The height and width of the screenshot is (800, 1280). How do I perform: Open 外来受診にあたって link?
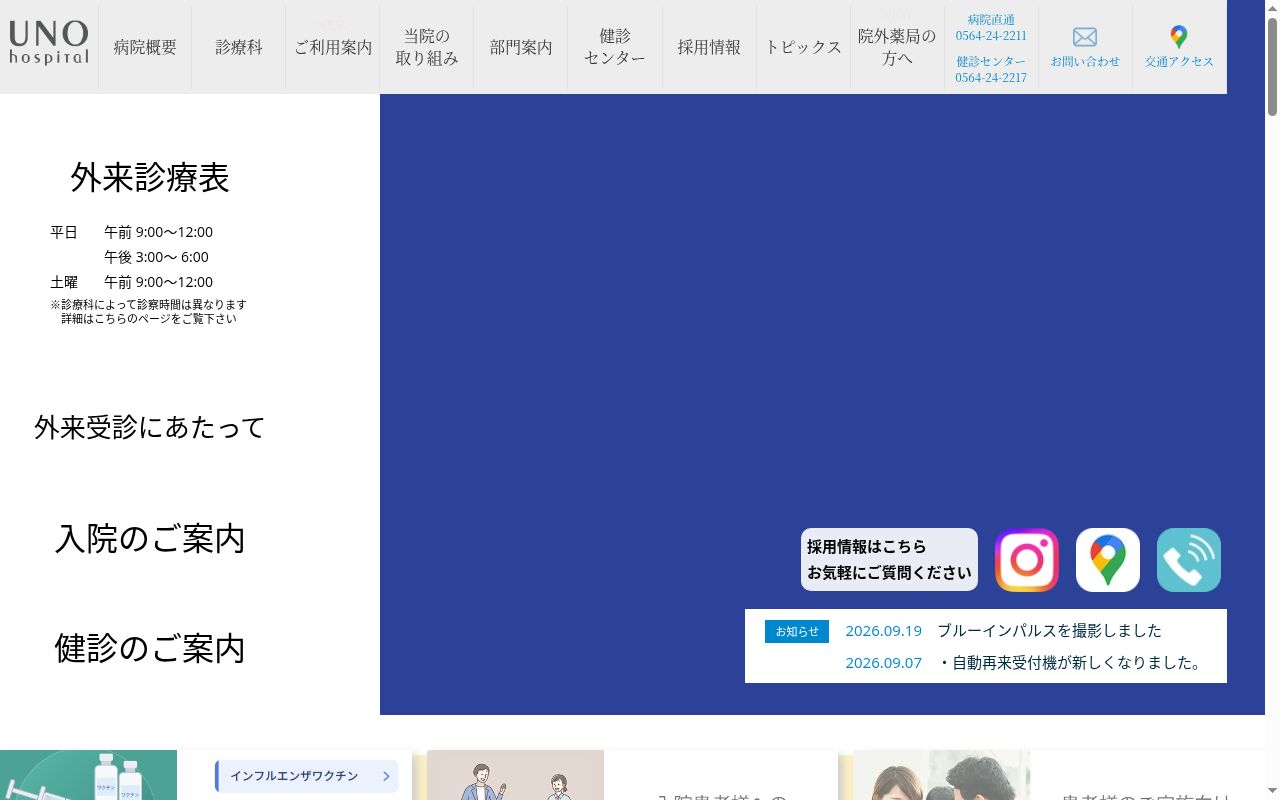[x=150, y=427]
